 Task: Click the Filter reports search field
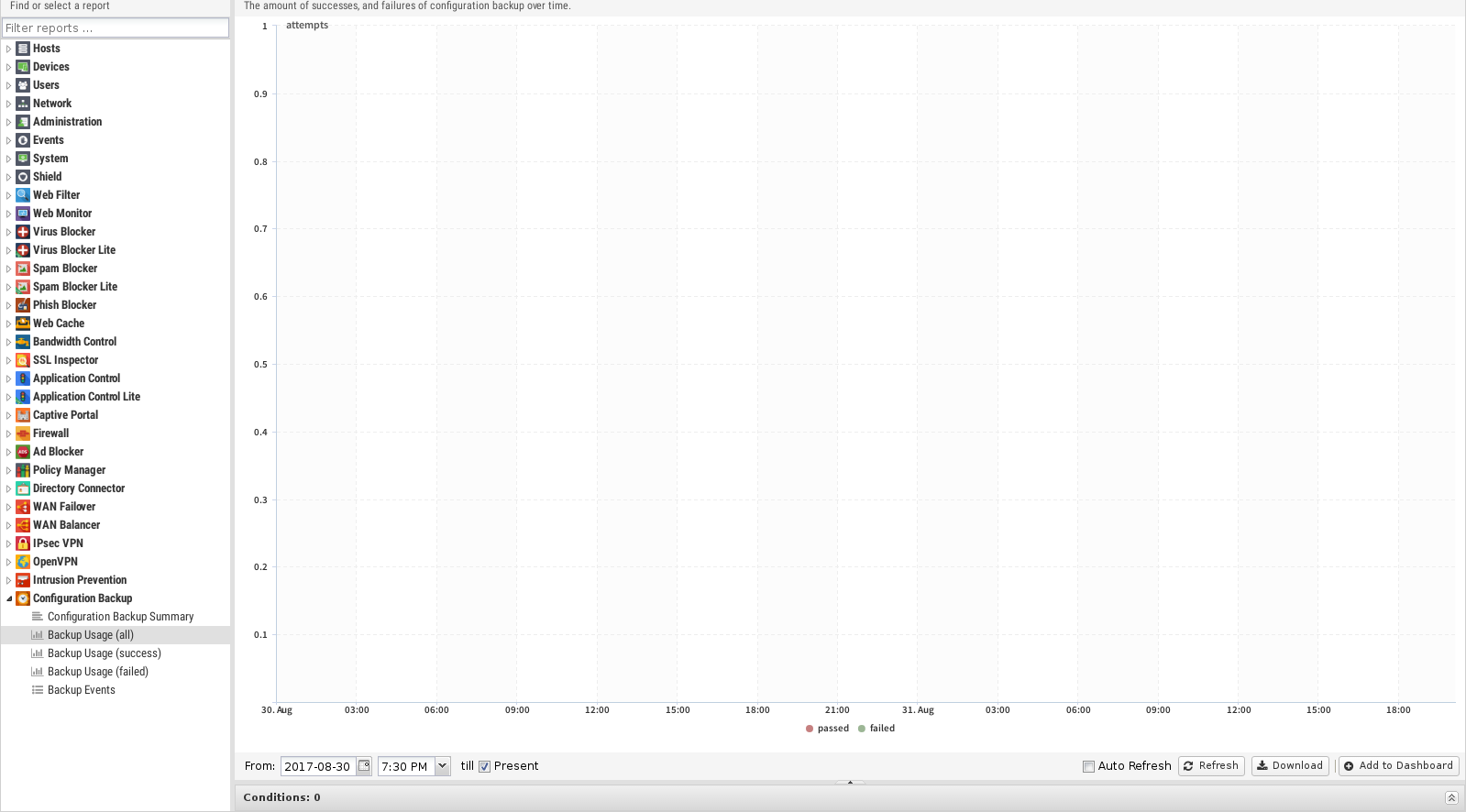[116, 27]
